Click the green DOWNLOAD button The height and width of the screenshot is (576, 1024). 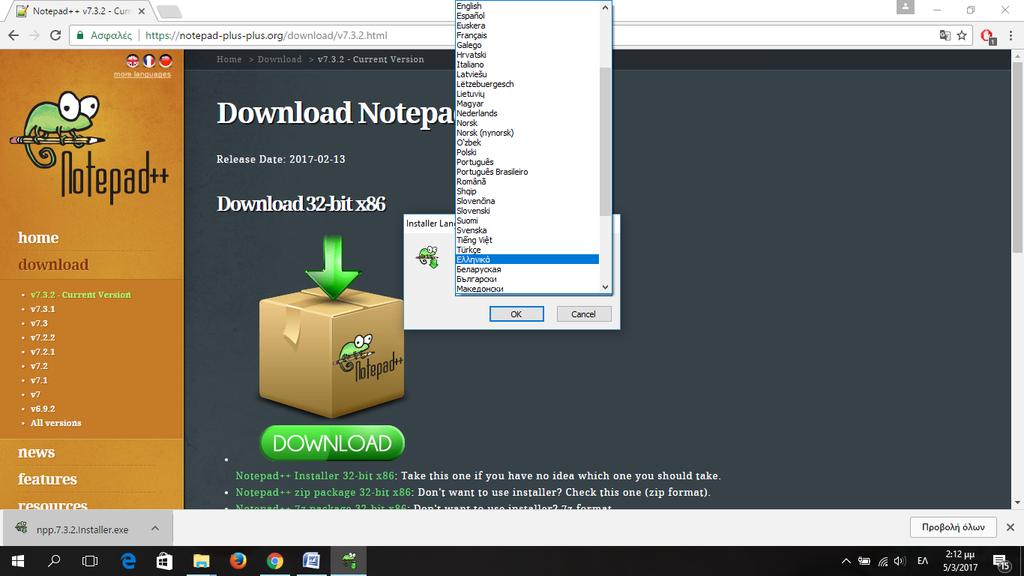click(x=332, y=443)
